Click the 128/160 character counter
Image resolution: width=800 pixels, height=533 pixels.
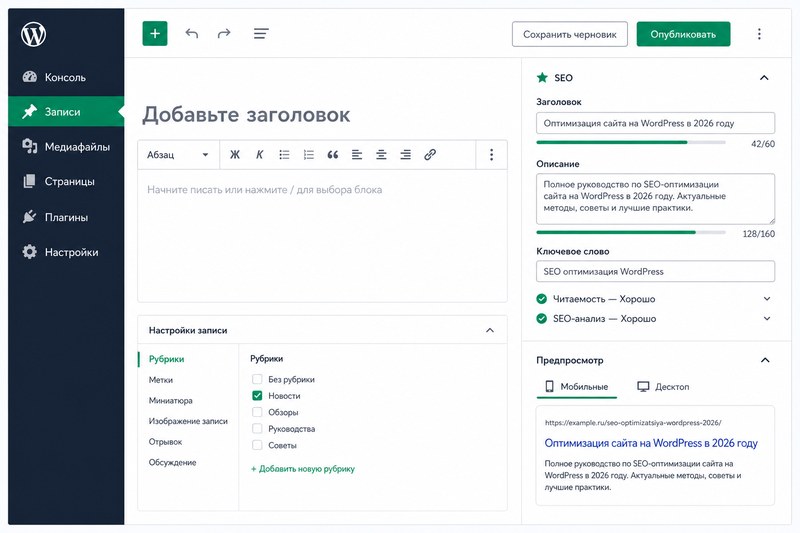point(759,234)
